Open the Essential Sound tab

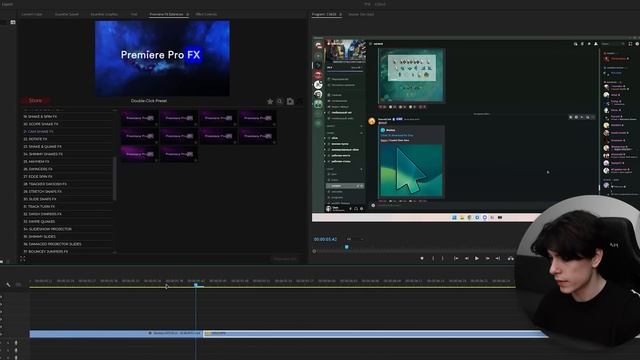tap(67, 14)
